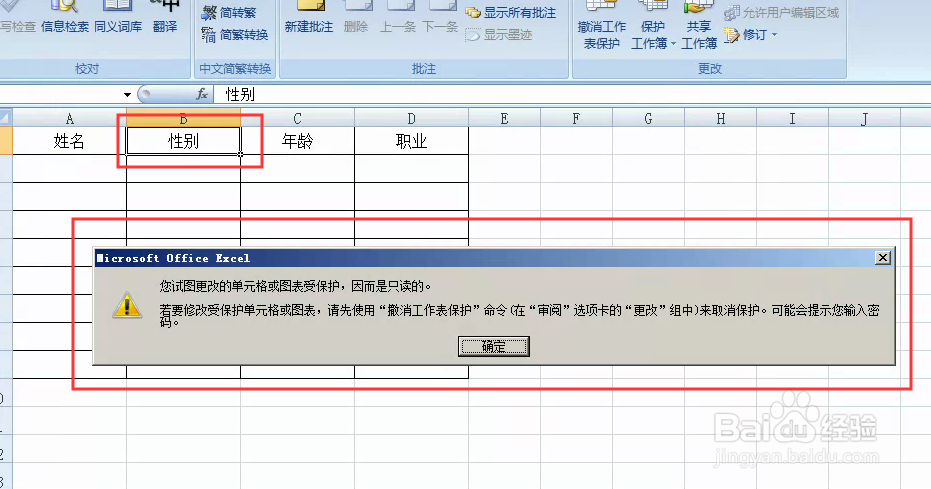Click the formula bar showing 性别

571,94
